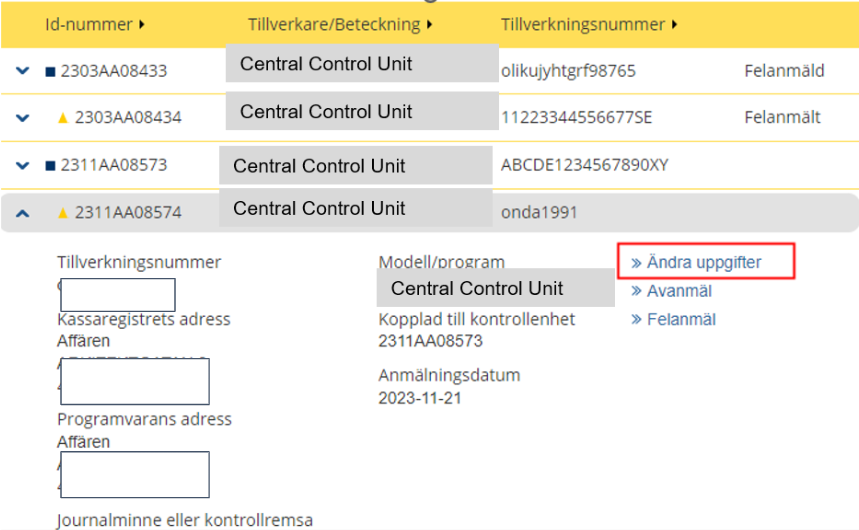
Task: Click the Ändra uppgifter link
Action: click(x=703, y=263)
